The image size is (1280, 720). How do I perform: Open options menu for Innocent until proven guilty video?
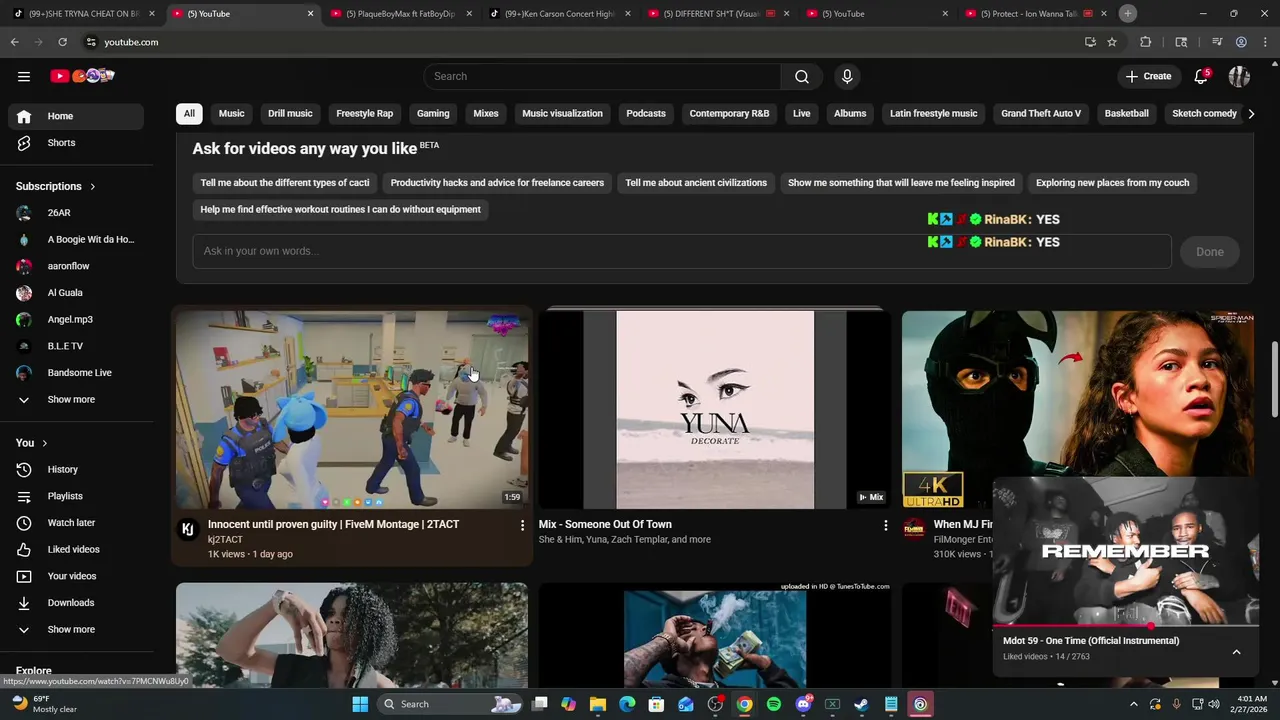(522, 525)
